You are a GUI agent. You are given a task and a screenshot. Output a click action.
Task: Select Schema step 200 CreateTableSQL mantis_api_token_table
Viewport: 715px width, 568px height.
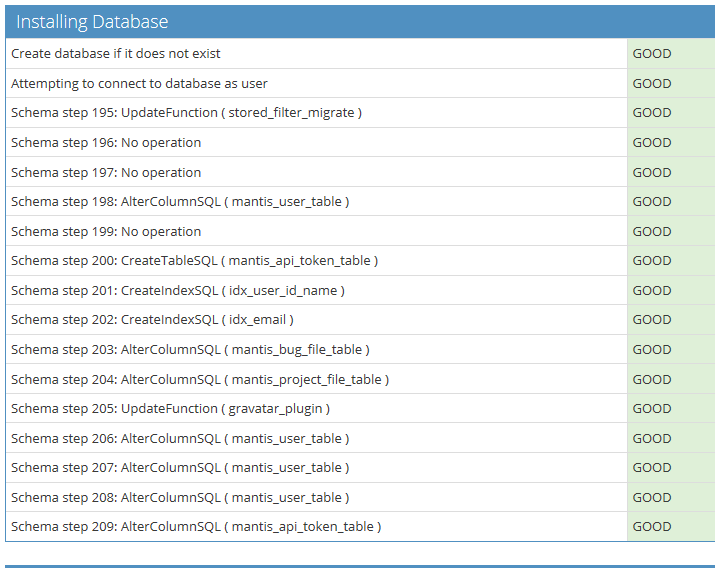click(194, 261)
